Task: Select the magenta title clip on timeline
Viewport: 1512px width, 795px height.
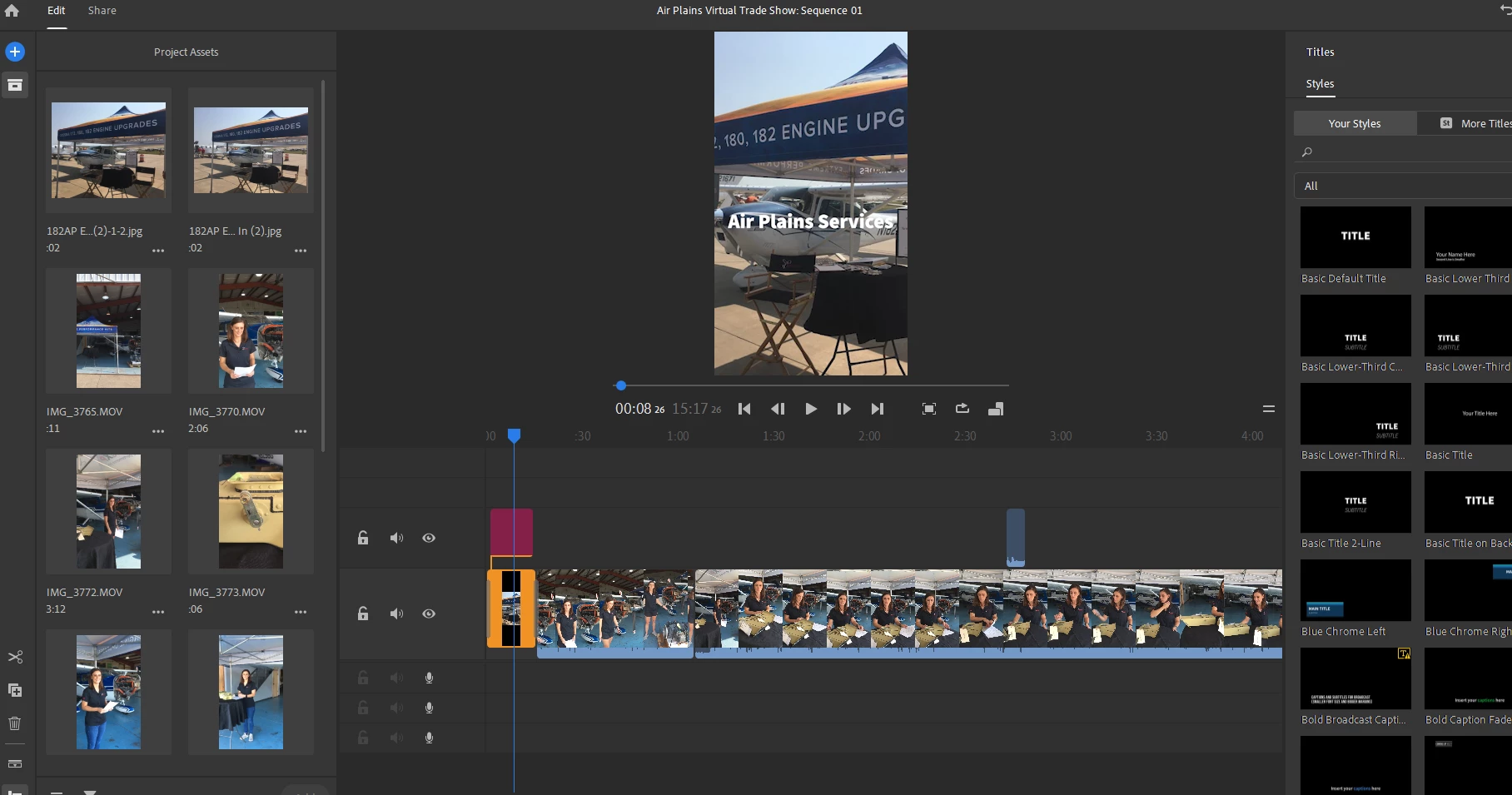Action: click(x=511, y=532)
